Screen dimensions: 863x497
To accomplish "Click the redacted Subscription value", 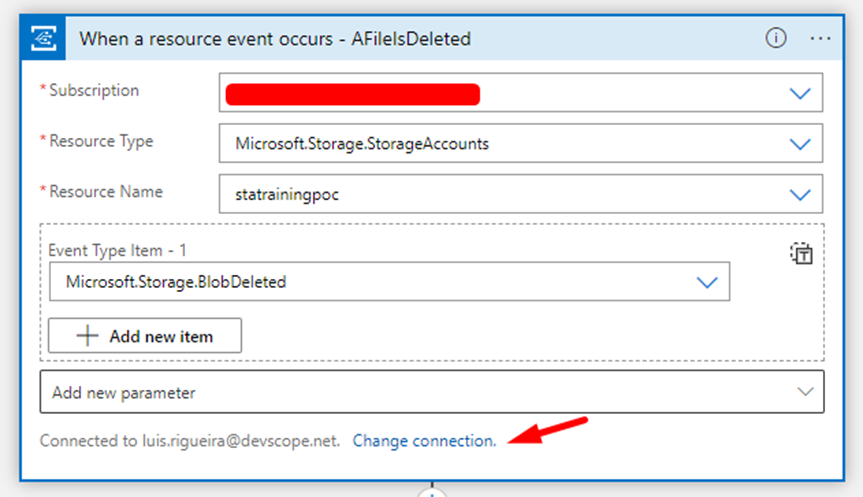I will pyautogui.click(x=352, y=94).
